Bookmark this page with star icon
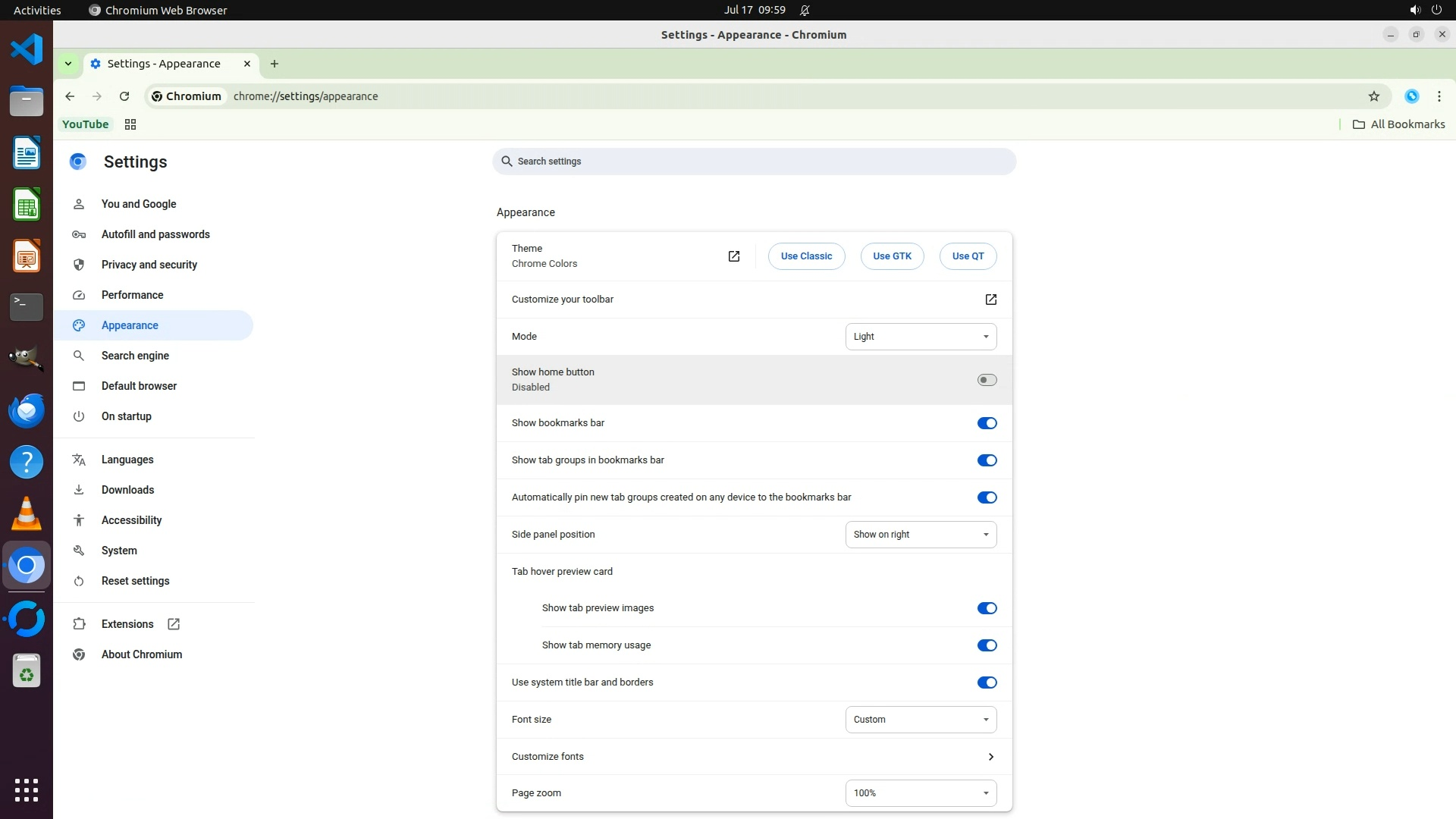 click(x=1373, y=96)
